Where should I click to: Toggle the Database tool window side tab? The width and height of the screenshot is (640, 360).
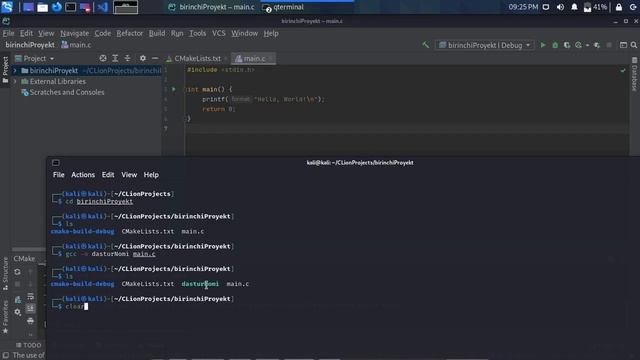coord(634,74)
